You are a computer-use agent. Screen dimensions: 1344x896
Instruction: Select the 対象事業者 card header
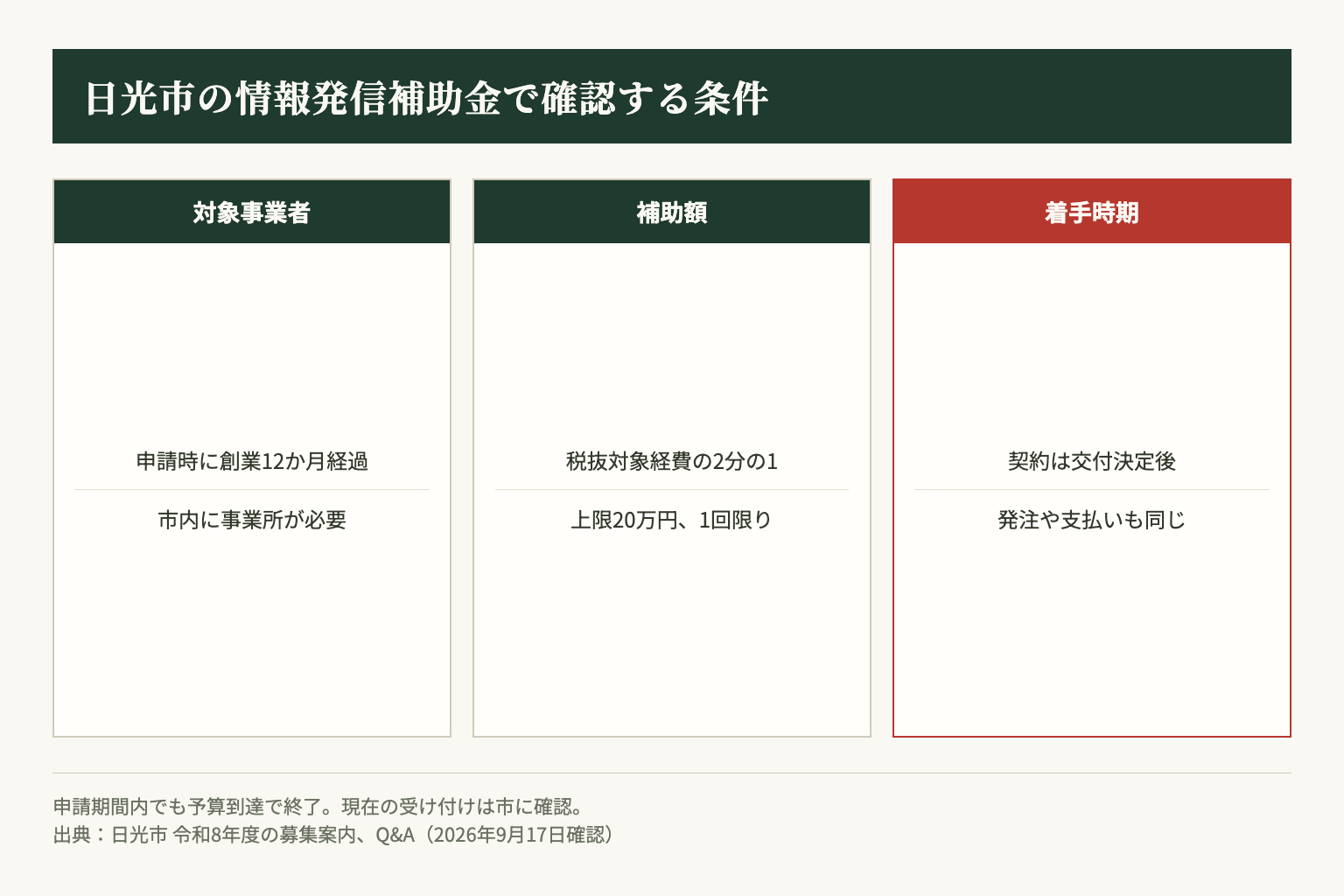coord(252,212)
